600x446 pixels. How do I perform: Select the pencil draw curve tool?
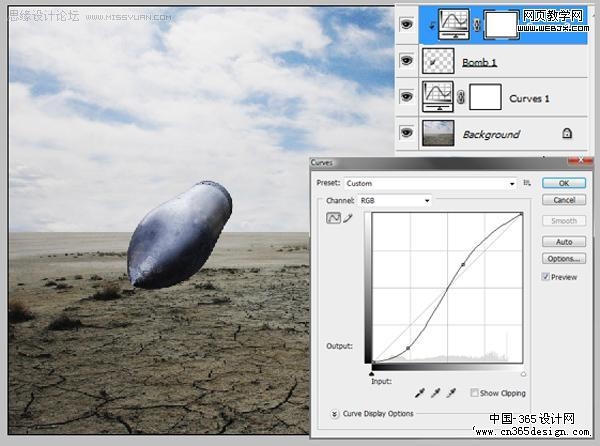pyautogui.click(x=347, y=218)
